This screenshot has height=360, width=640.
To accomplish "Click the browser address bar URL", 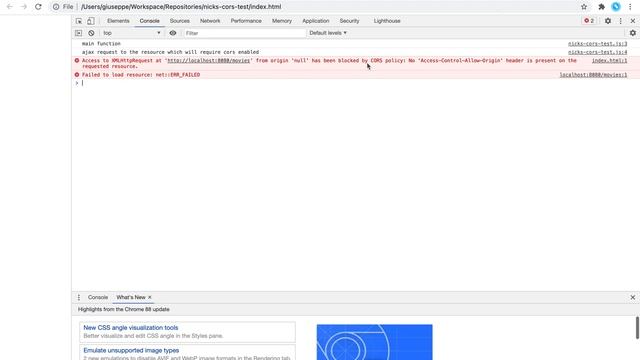I will (181, 7).
